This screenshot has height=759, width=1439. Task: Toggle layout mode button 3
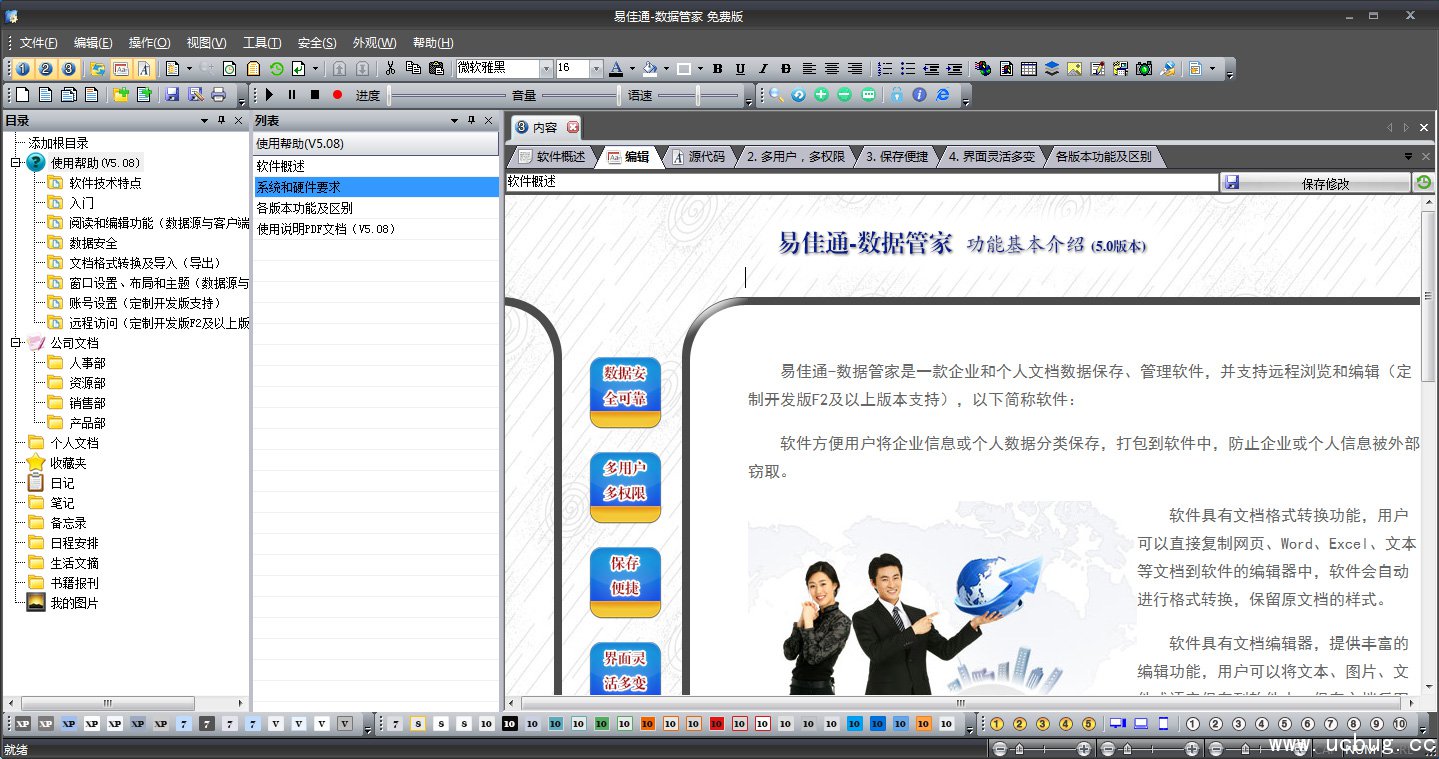[68, 68]
